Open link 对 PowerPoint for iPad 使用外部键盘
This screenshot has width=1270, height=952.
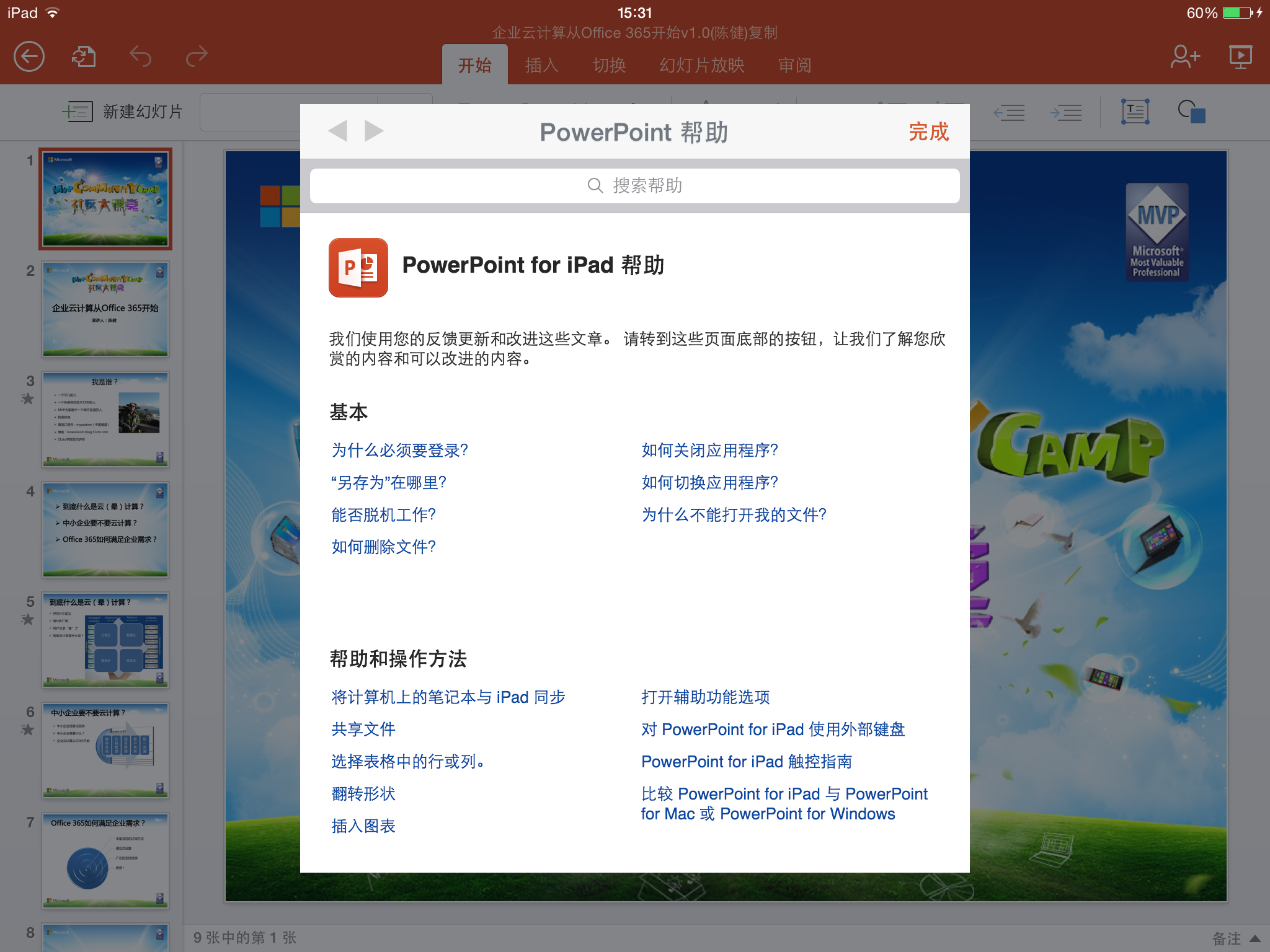[773, 729]
